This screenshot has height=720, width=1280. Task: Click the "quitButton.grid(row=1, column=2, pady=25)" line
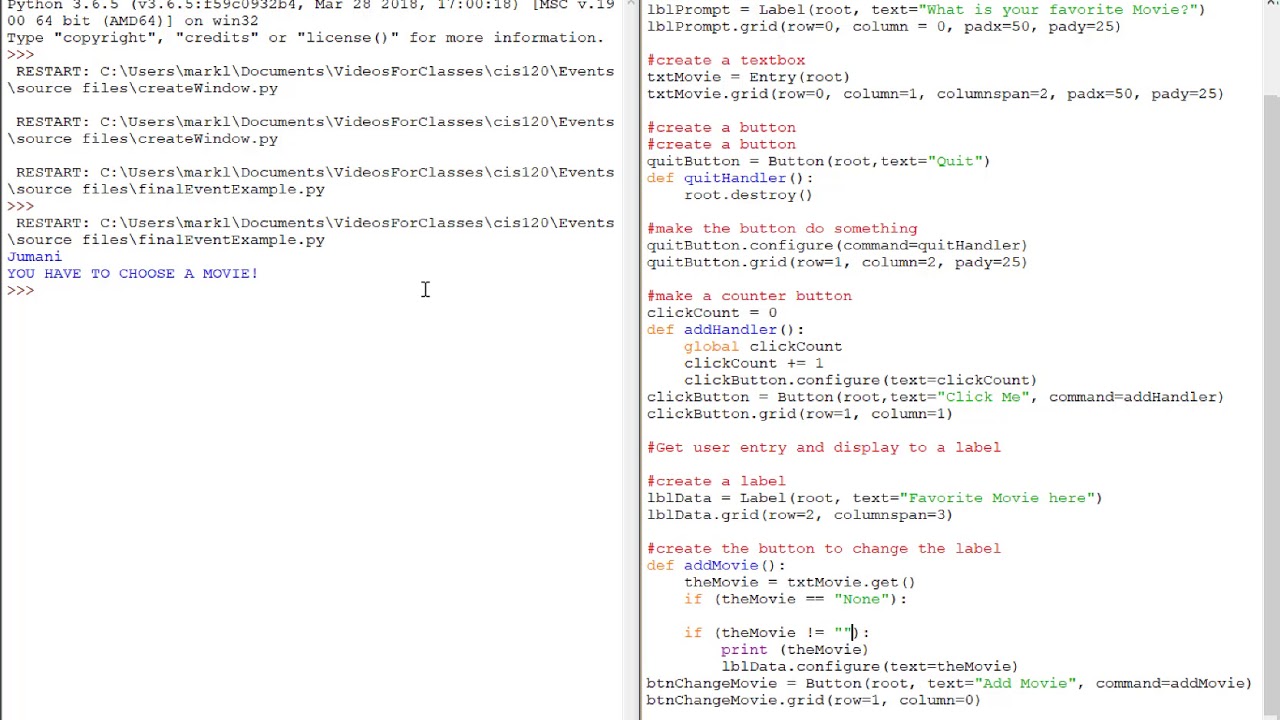click(837, 262)
